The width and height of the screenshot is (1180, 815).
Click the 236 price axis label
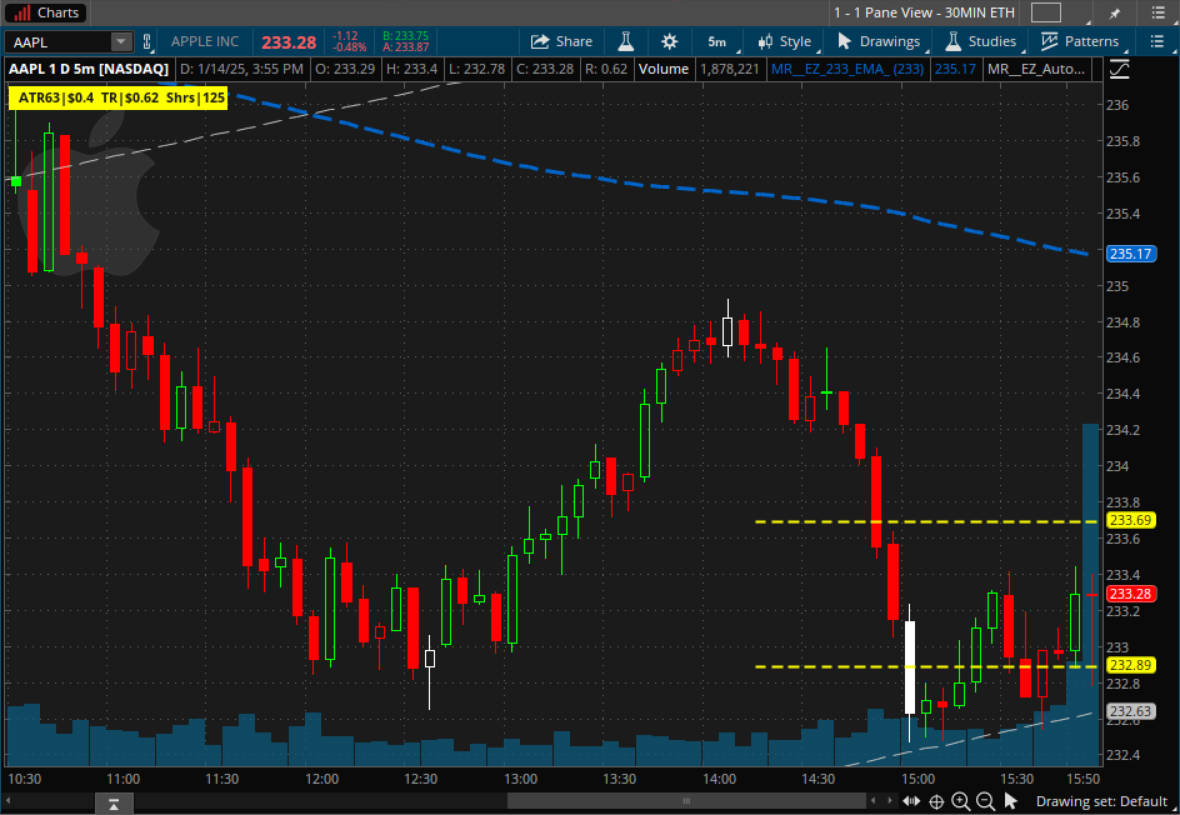[1117, 105]
